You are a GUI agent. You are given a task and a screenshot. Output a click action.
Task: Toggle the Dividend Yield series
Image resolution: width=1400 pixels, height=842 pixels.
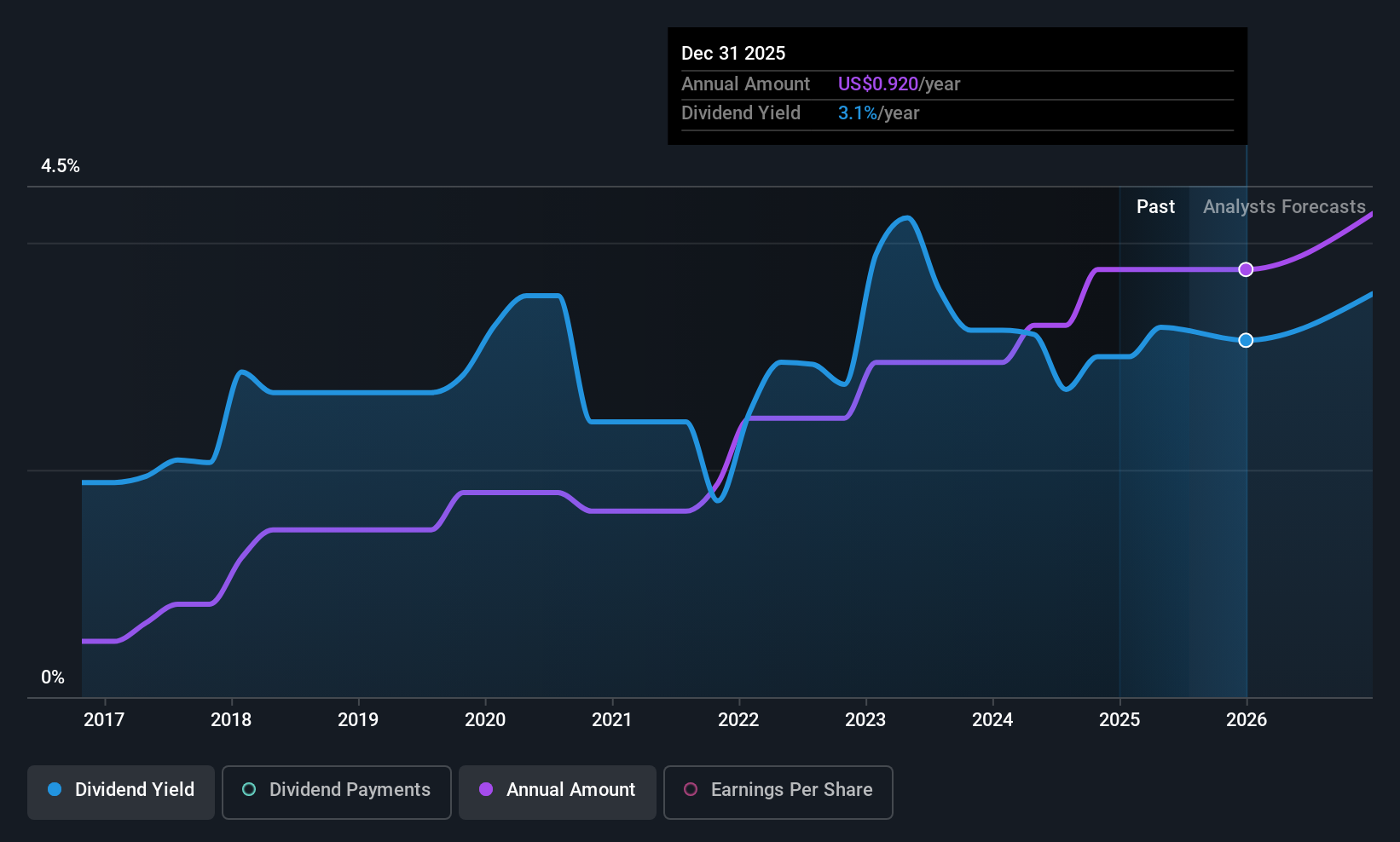(121, 793)
